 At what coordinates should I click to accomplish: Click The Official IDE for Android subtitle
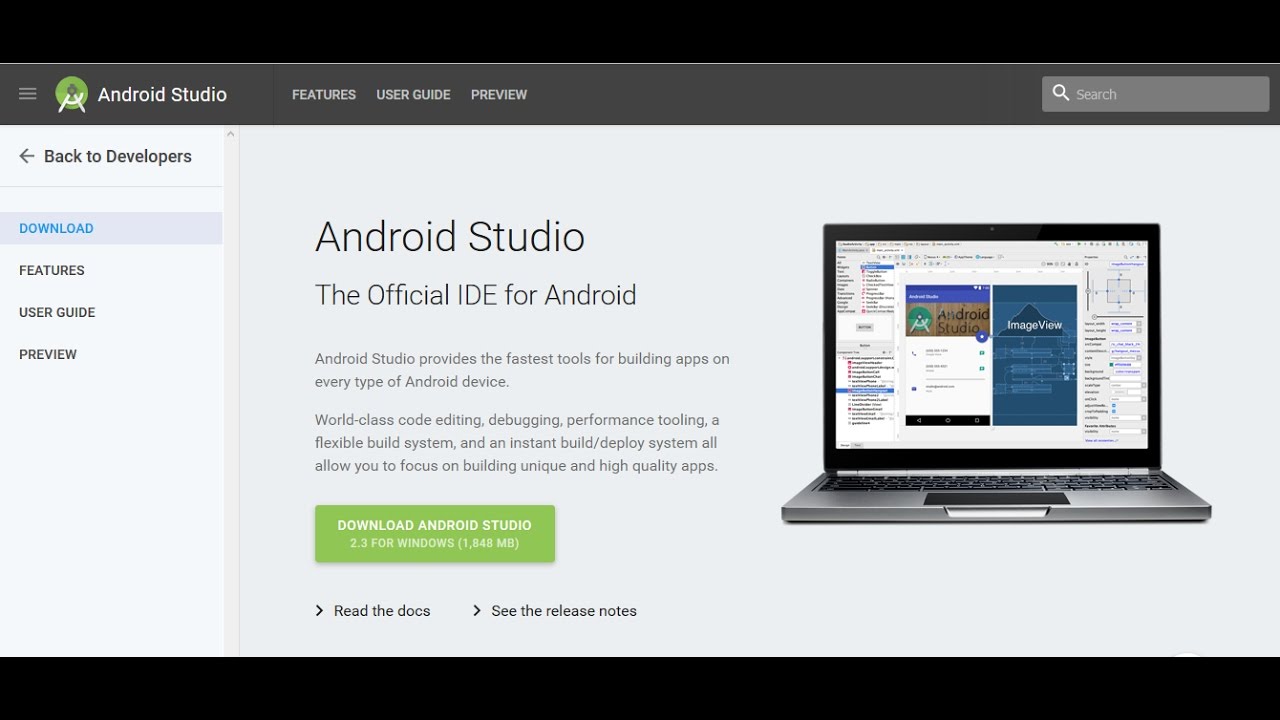click(476, 295)
